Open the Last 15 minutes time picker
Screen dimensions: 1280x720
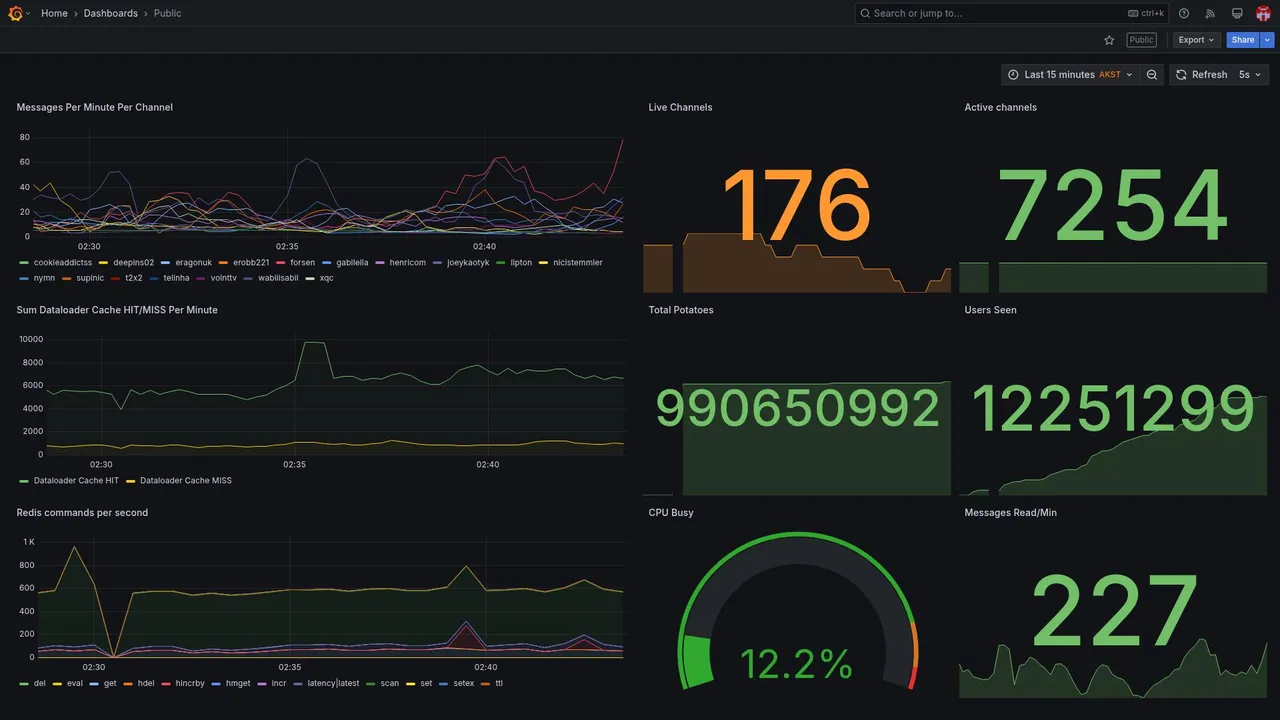(1070, 75)
